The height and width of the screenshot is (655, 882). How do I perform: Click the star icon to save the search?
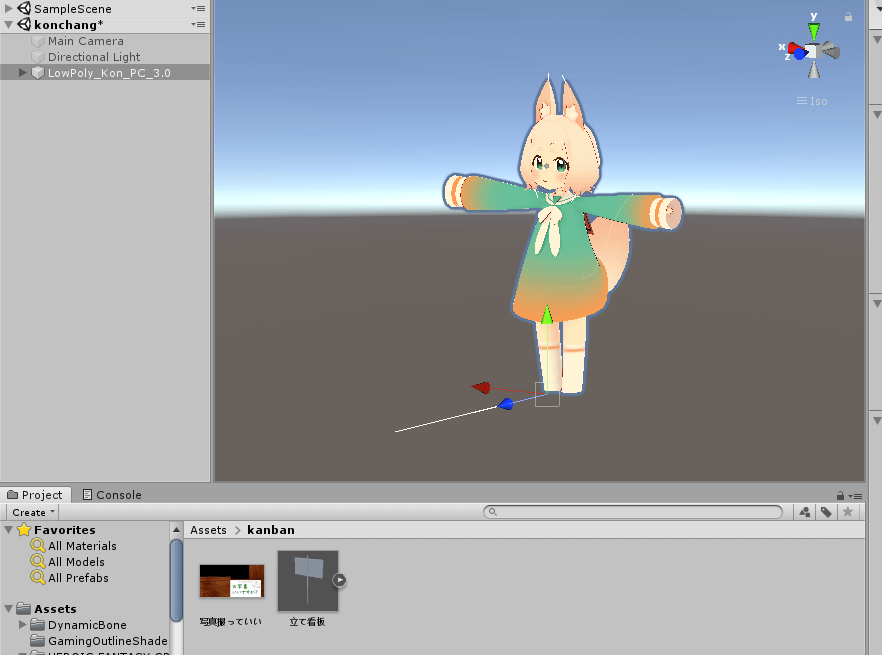click(848, 512)
